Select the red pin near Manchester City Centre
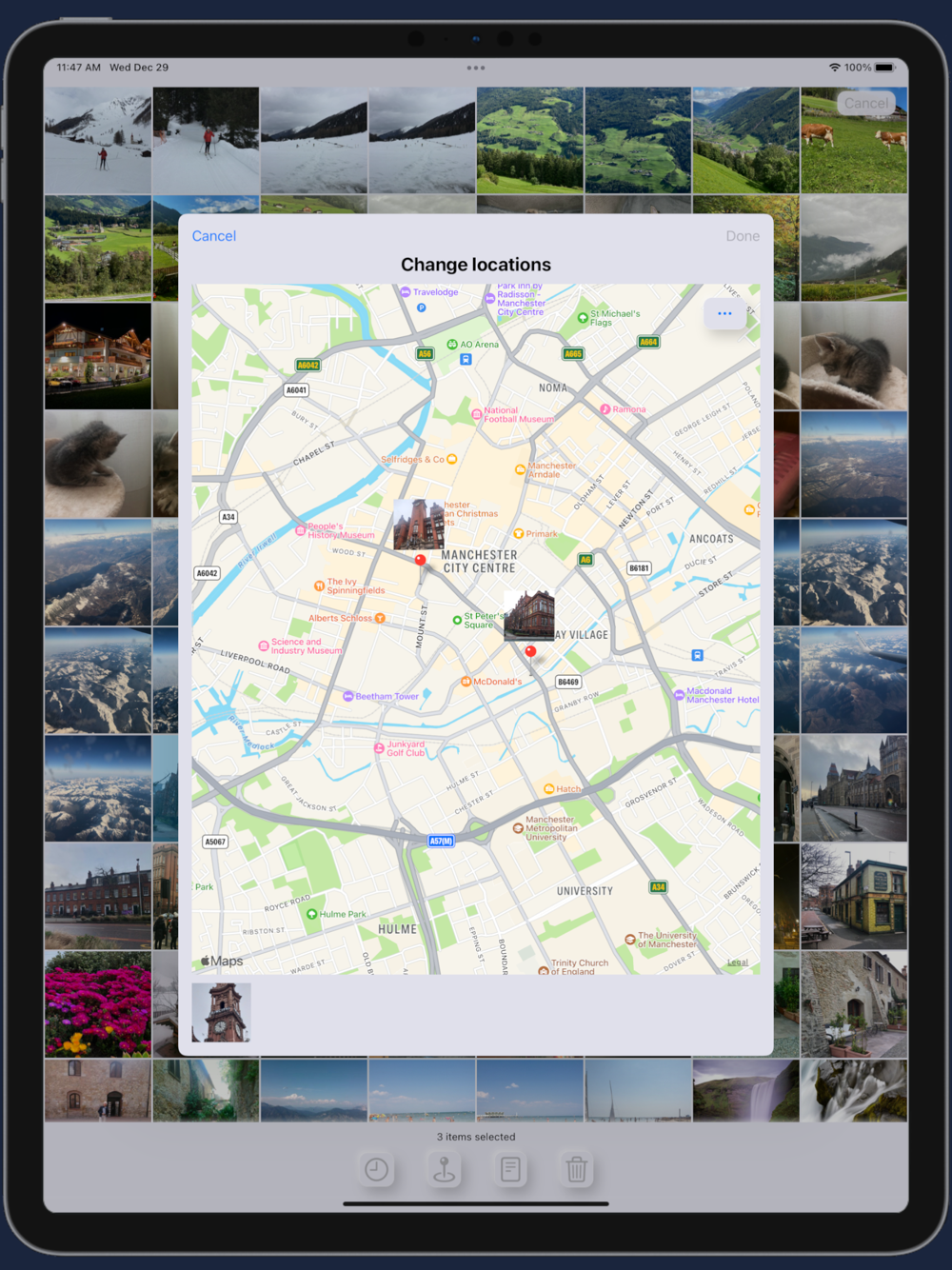 [420, 561]
